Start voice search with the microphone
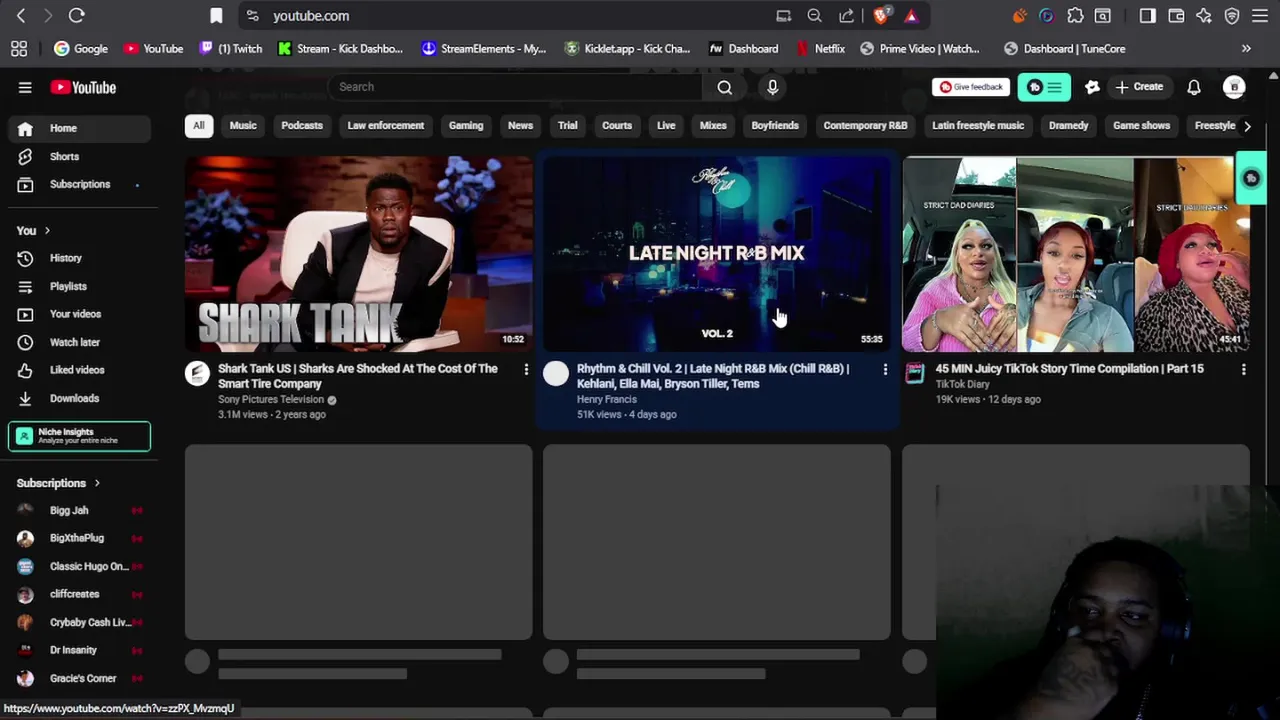 pos(772,87)
